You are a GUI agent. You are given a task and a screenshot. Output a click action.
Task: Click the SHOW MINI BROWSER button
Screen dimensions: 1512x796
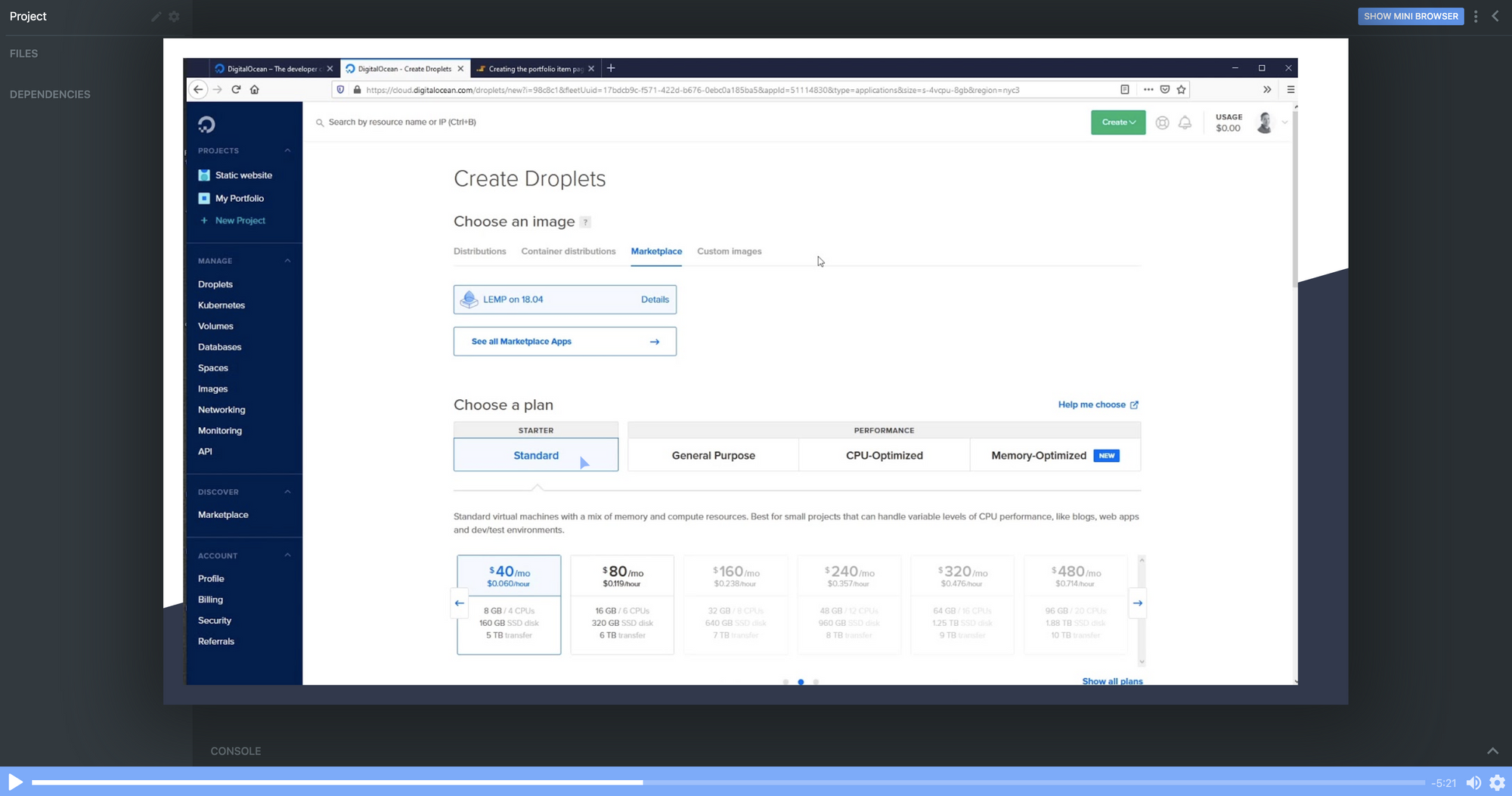tap(1411, 16)
